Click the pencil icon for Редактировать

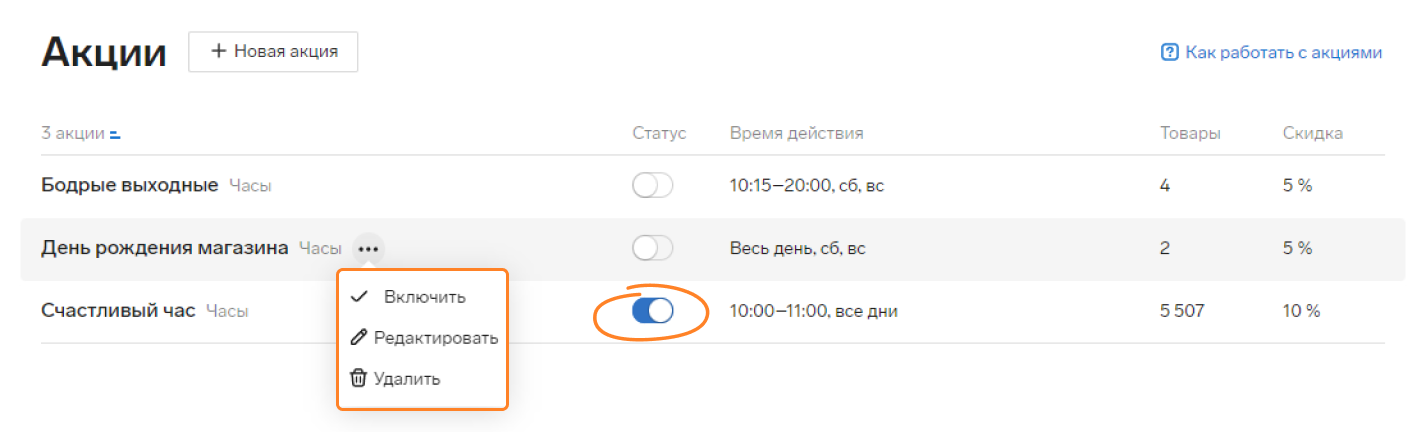point(359,338)
